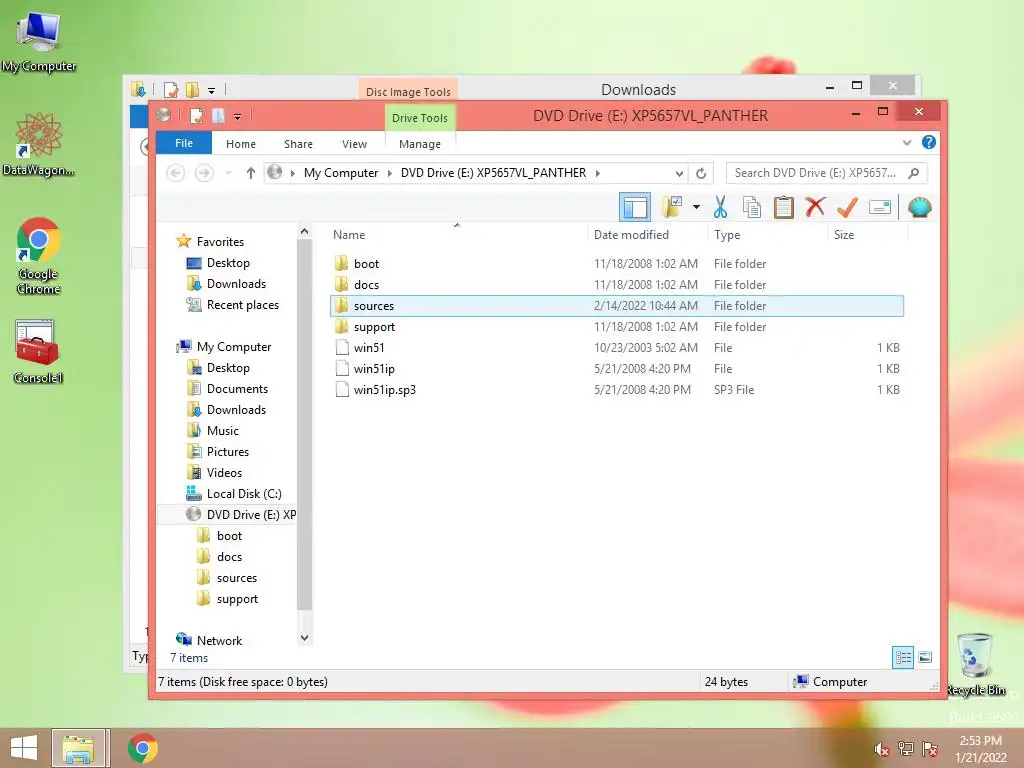The width and height of the screenshot is (1024, 768).
Task: Open the address bar history dropdown
Action: (679, 173)
